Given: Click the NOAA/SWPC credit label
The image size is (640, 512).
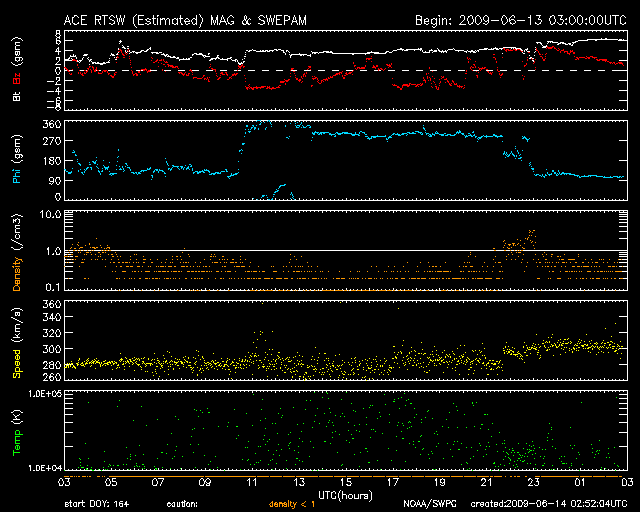Looking at the screenshot, I should 428,504.
